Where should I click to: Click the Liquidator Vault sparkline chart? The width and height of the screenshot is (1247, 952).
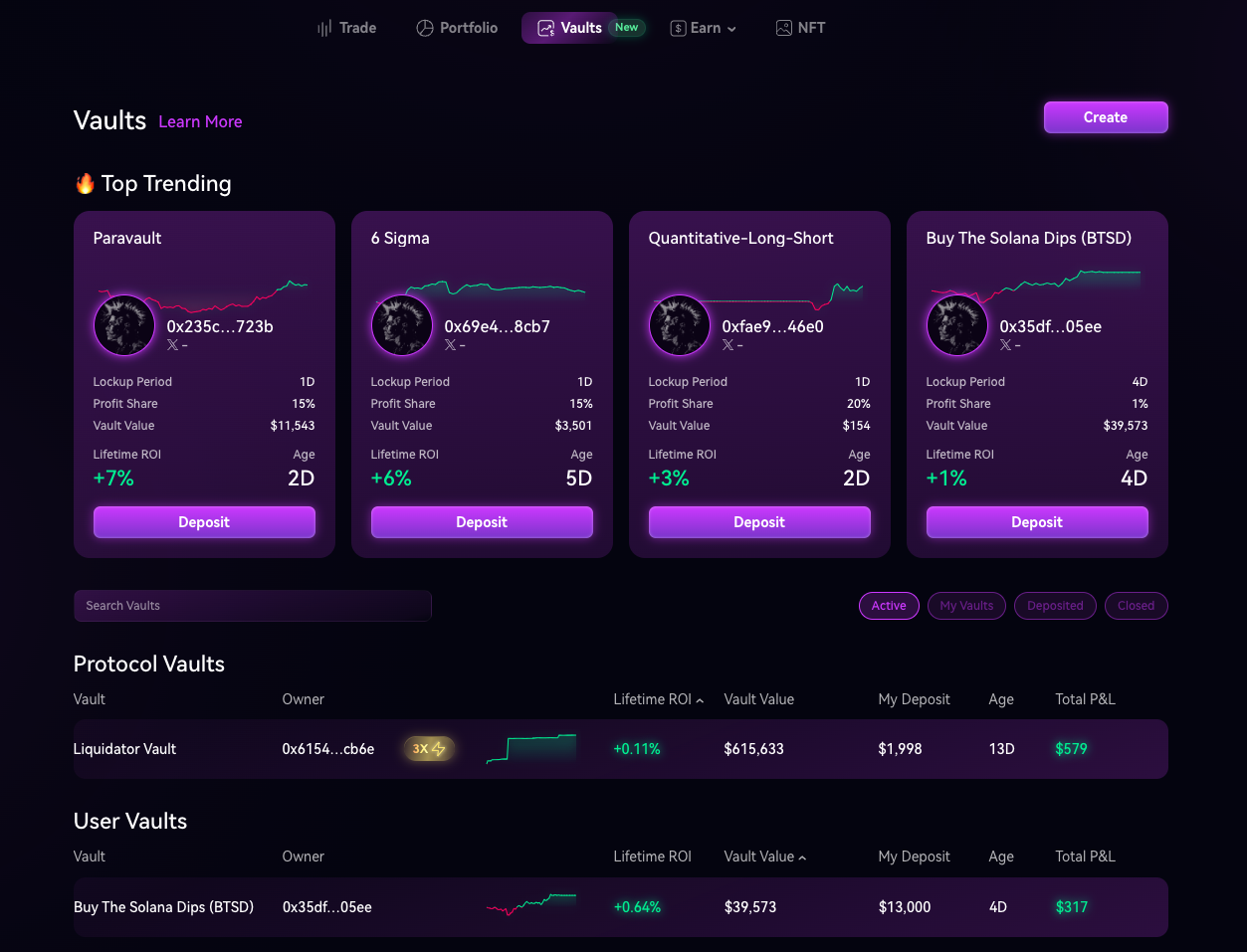(530, 748)
